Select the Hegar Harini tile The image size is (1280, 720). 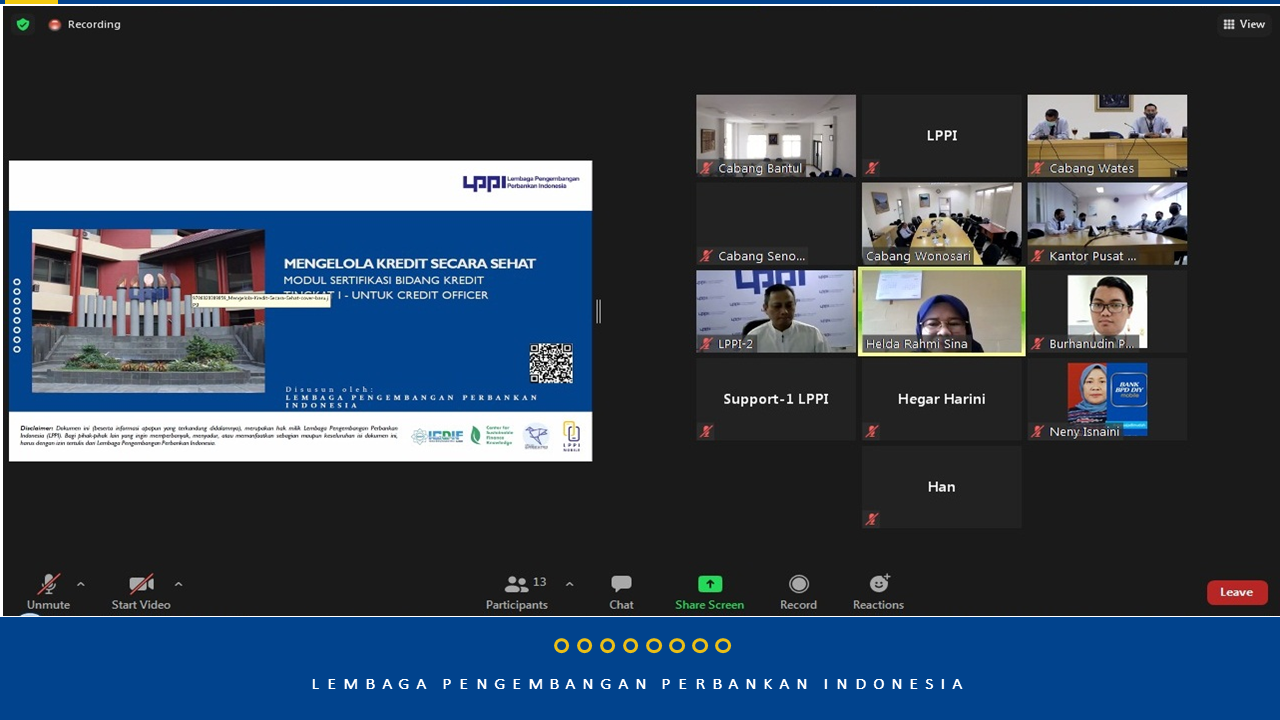942,399
